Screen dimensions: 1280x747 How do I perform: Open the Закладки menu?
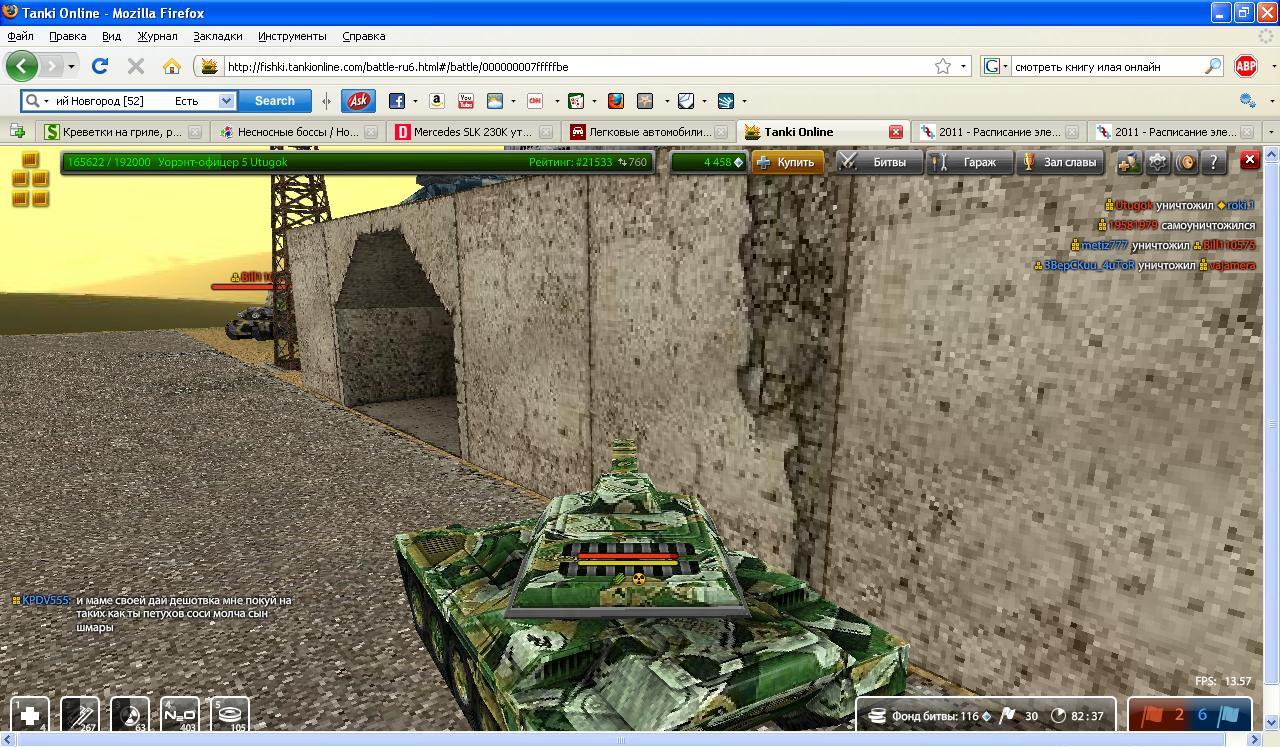[x=218, y=36]
